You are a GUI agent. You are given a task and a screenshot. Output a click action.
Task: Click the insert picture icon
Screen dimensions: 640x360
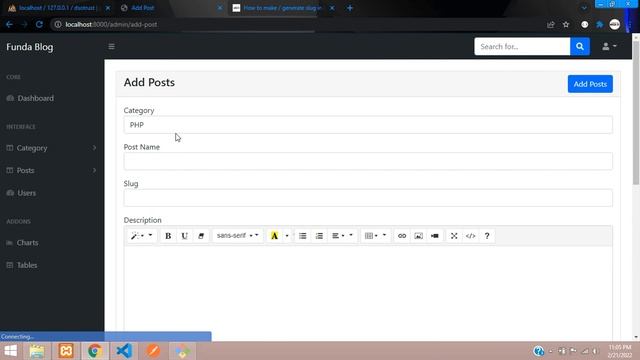tap(418, 236)
